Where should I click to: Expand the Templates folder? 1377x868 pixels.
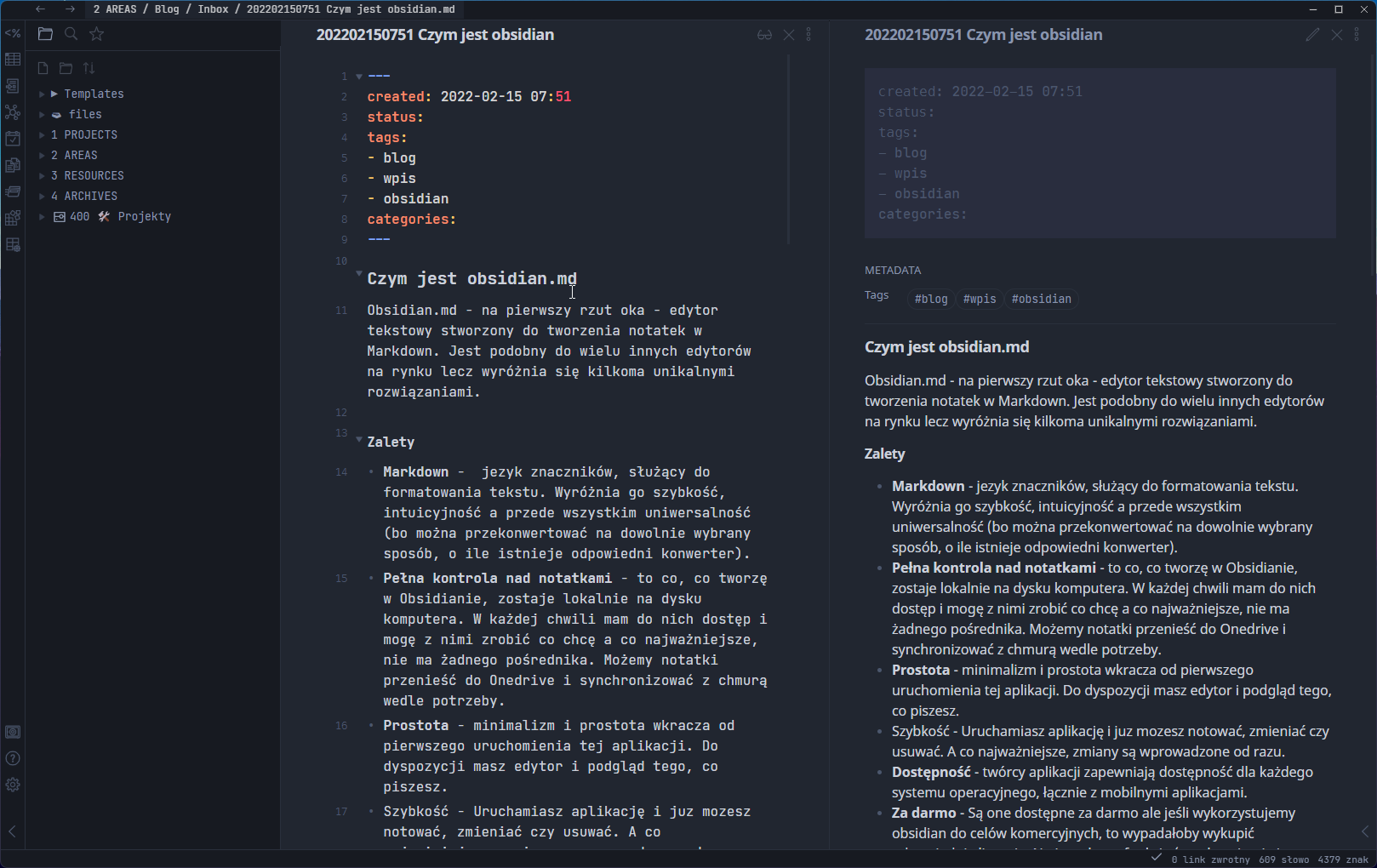(42, 94)
